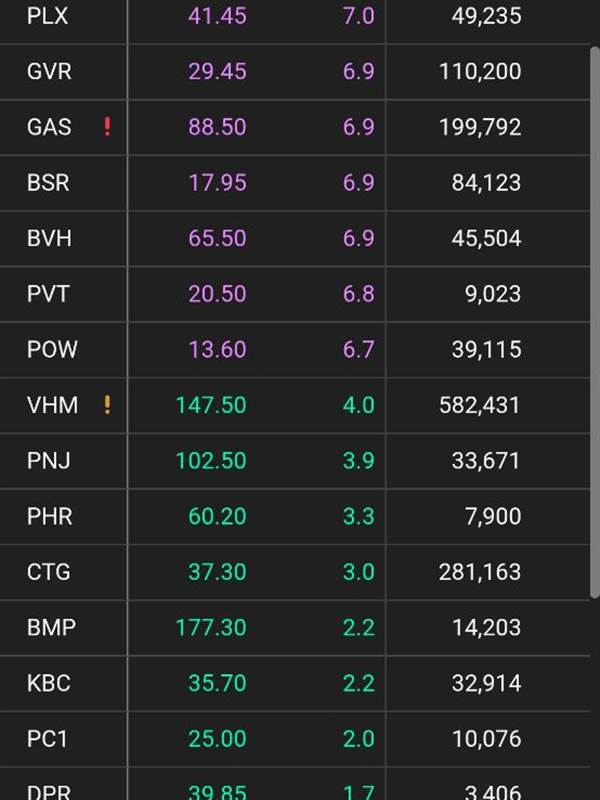The width and height of the screenshot is (600, 800).
Task: Tap the KBC ticker
Action: pos(49,684)
